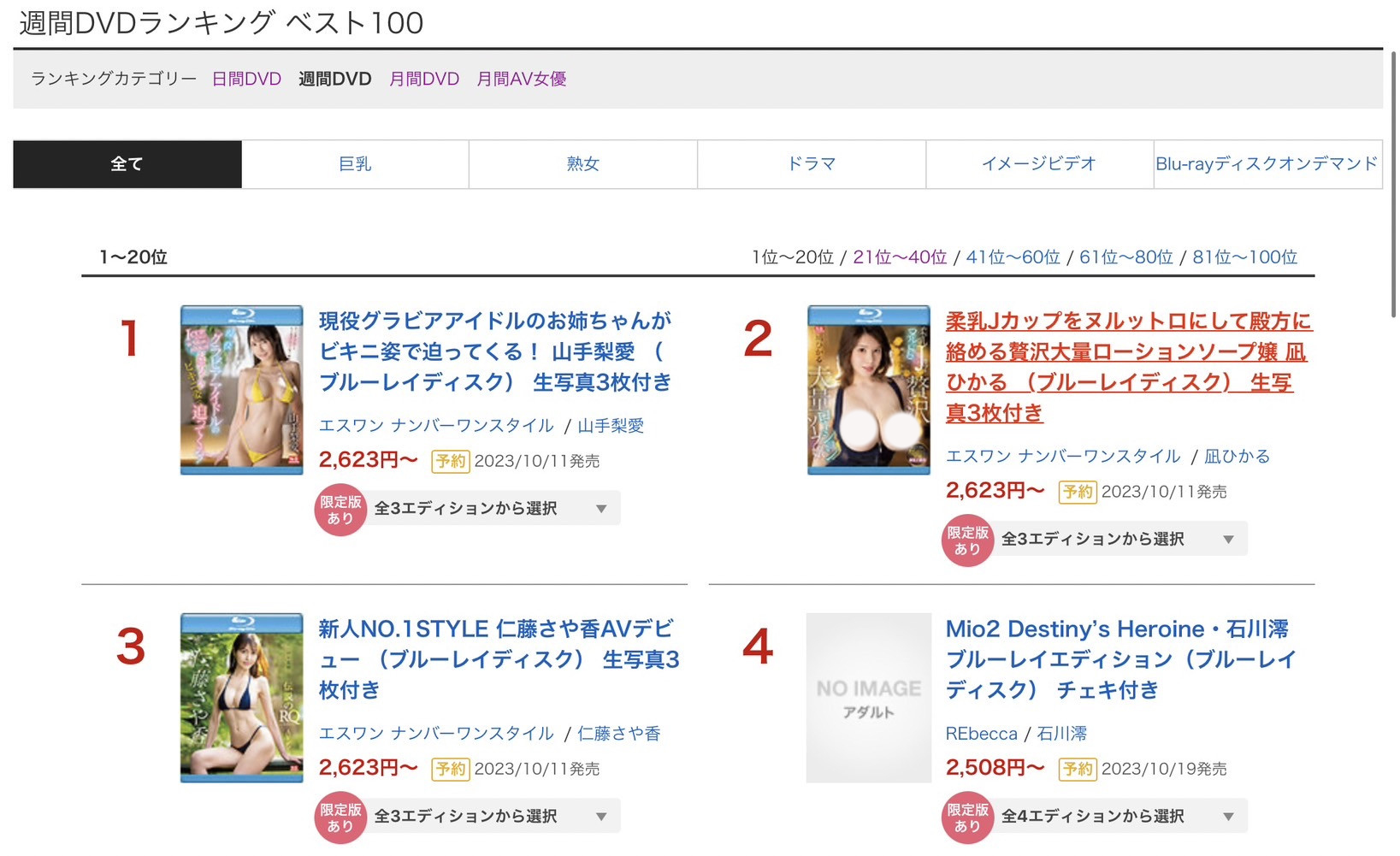Go to the 日間DVD ranking category
1400x856 pixels.
(x=246, y=79)
